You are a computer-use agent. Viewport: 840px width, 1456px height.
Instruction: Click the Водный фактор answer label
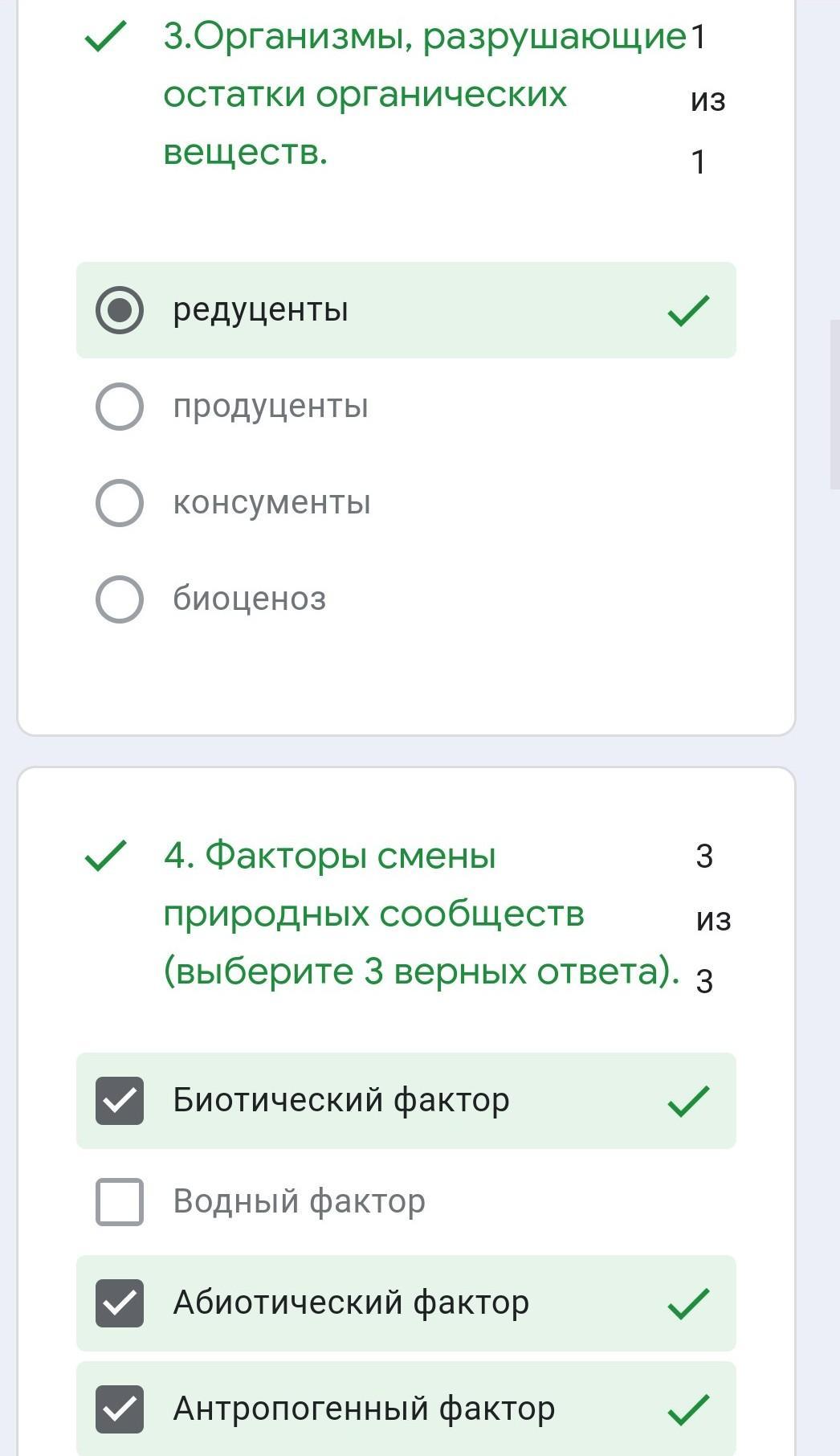point(299,1202)
